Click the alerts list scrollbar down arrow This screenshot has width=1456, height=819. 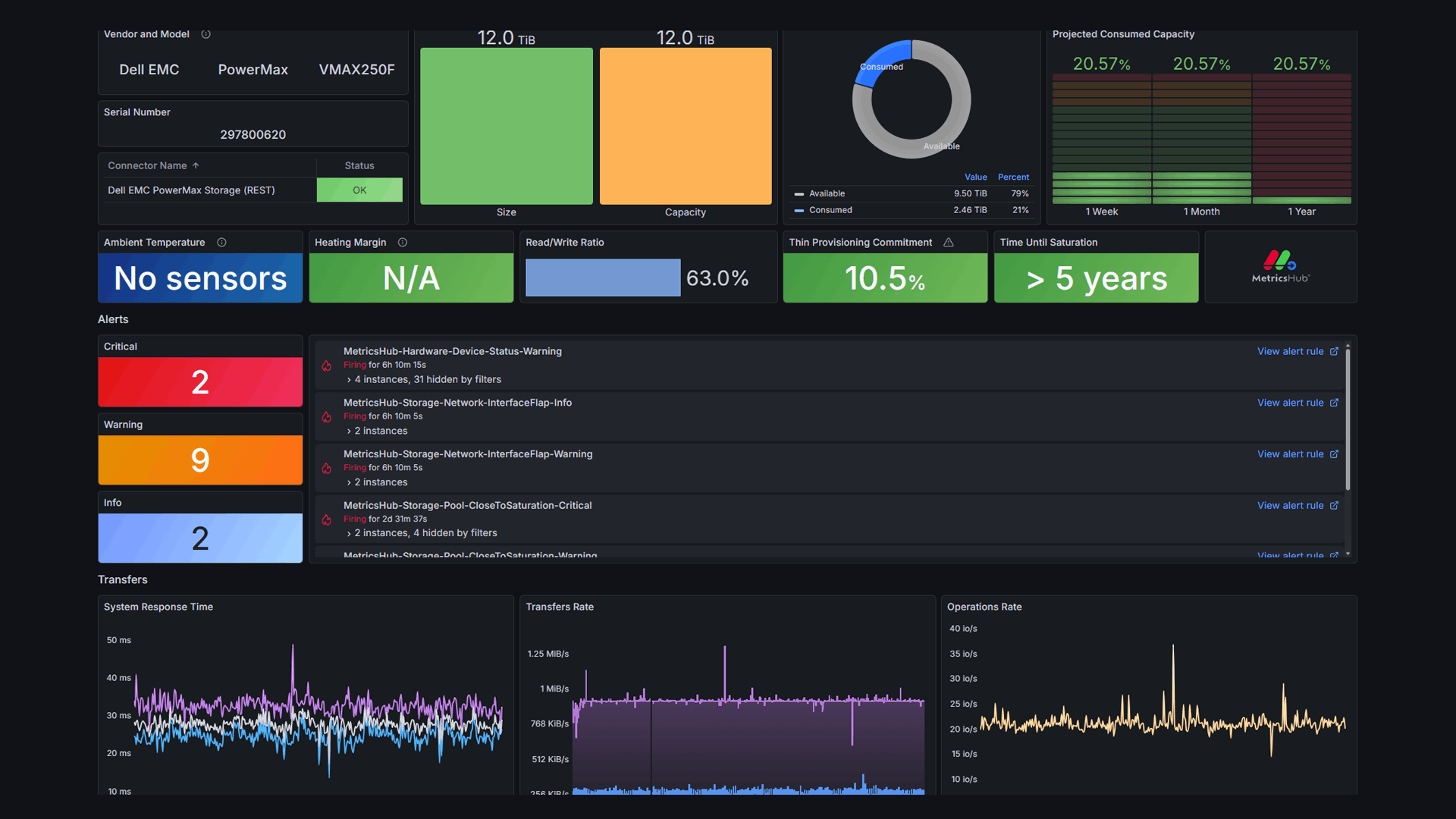coord(1348,554)
